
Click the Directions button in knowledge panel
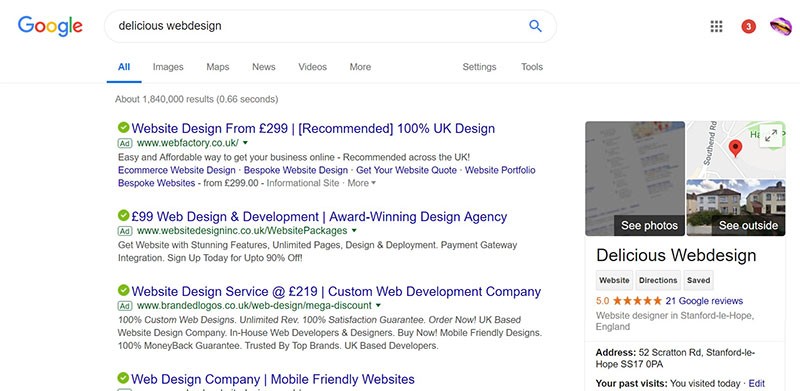[658, 280]
